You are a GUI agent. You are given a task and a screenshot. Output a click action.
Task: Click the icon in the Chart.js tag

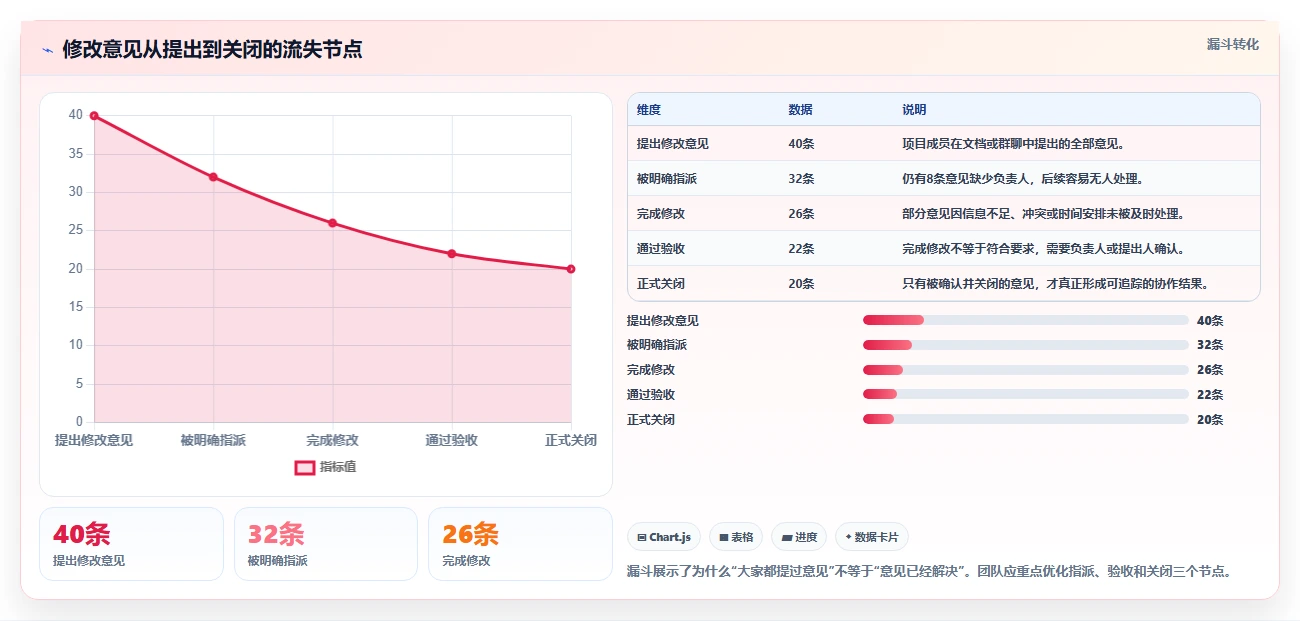pos(642,538)
